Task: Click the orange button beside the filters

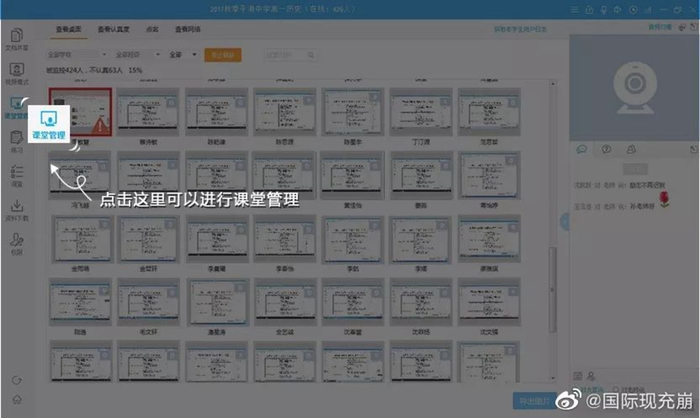Action: [x=223, y=55]
